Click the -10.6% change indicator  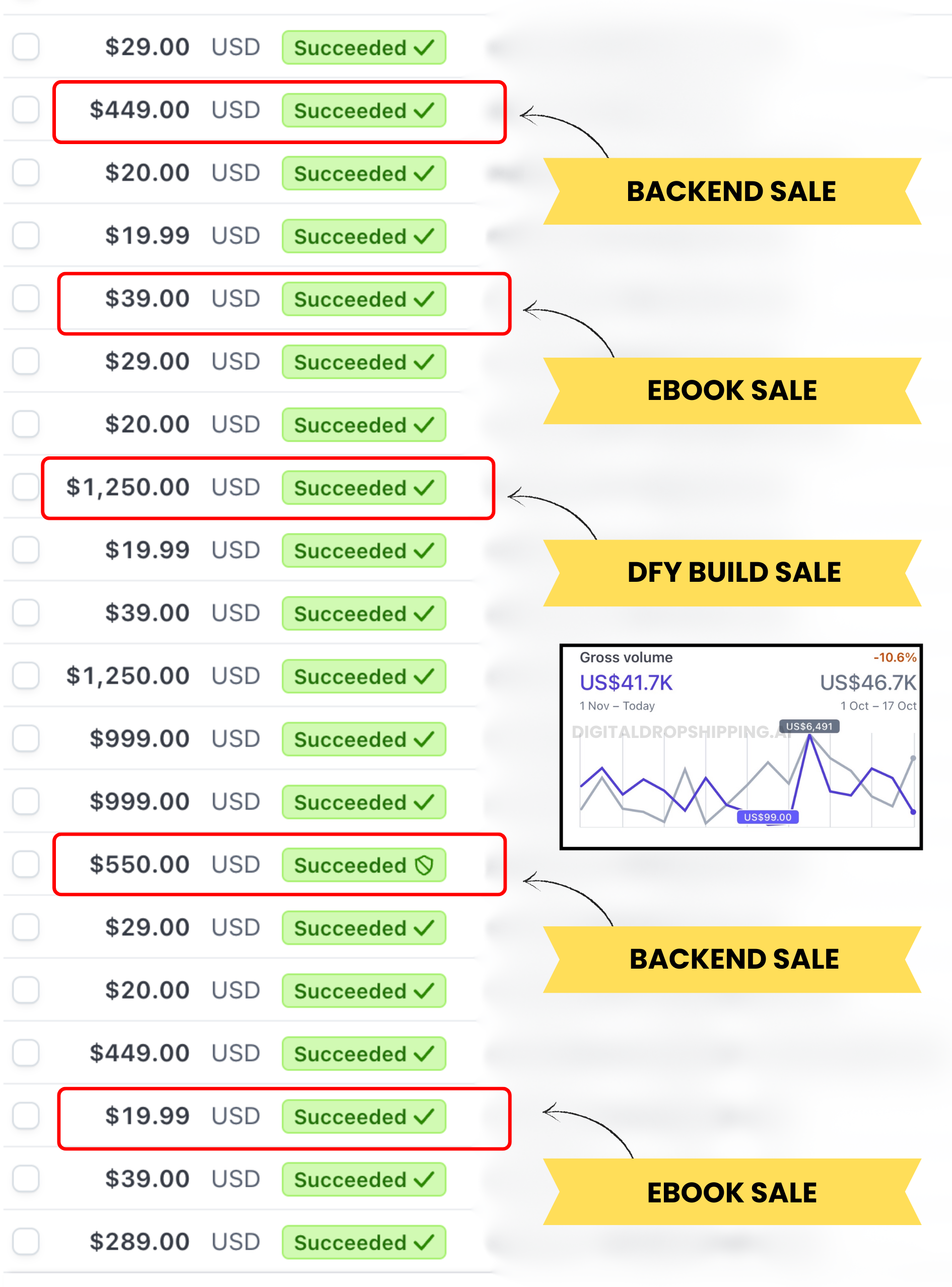click(895, 657)
